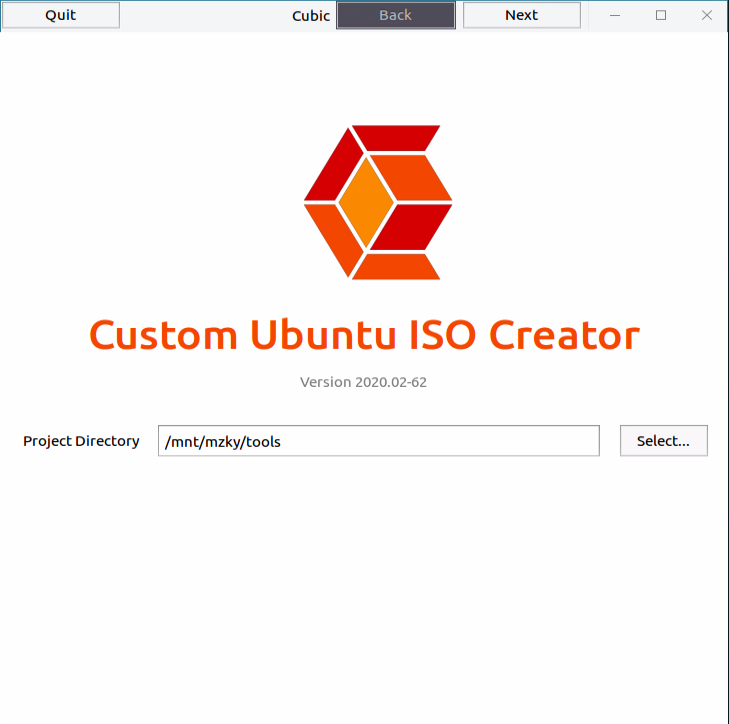Click the Version 2020.02-62 text
Screen dimensions: 729x724
[363, 382]
